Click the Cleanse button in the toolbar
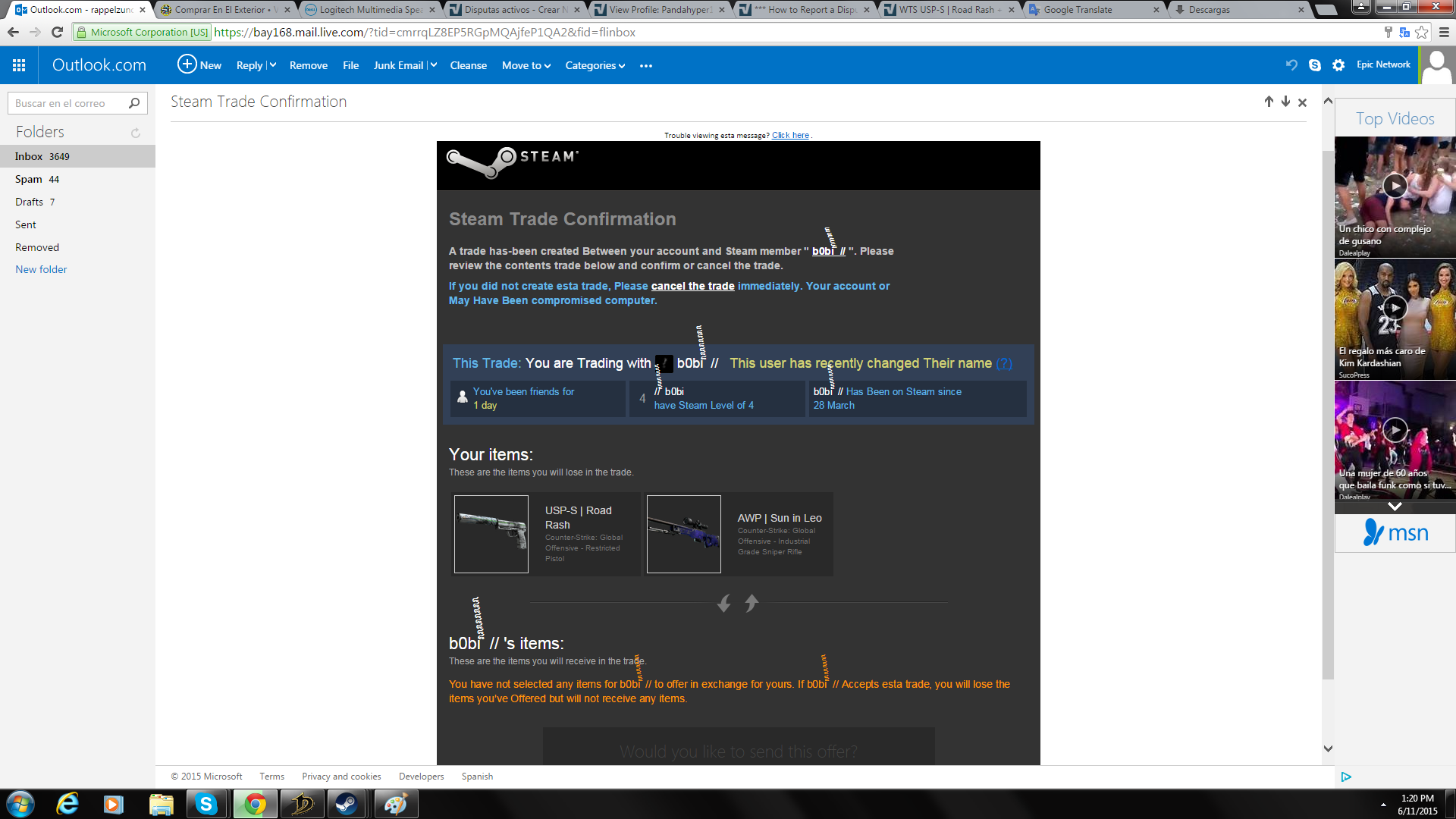The width and height of the screenshot is (1456, 819). click(x=469, y=65)
